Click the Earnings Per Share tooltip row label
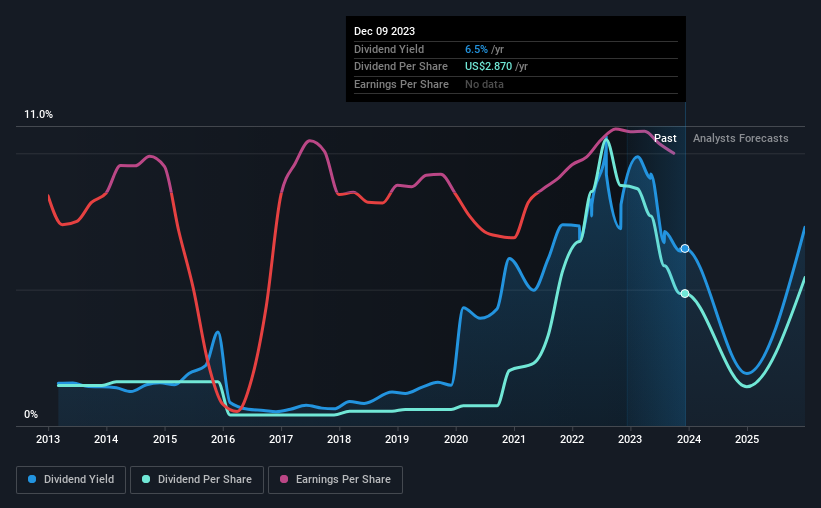The height and width of the screenshot is (508, 821). tap(401, 84)
